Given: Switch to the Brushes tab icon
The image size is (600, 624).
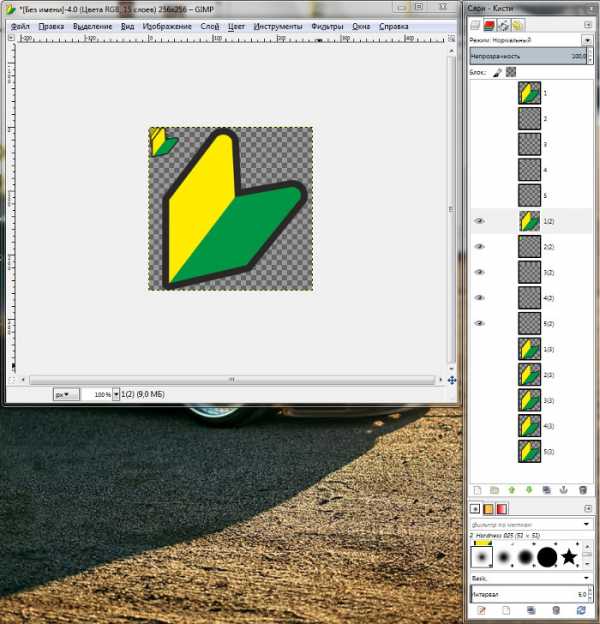Looking at the screenshot, I should click(x=475, y=509).
